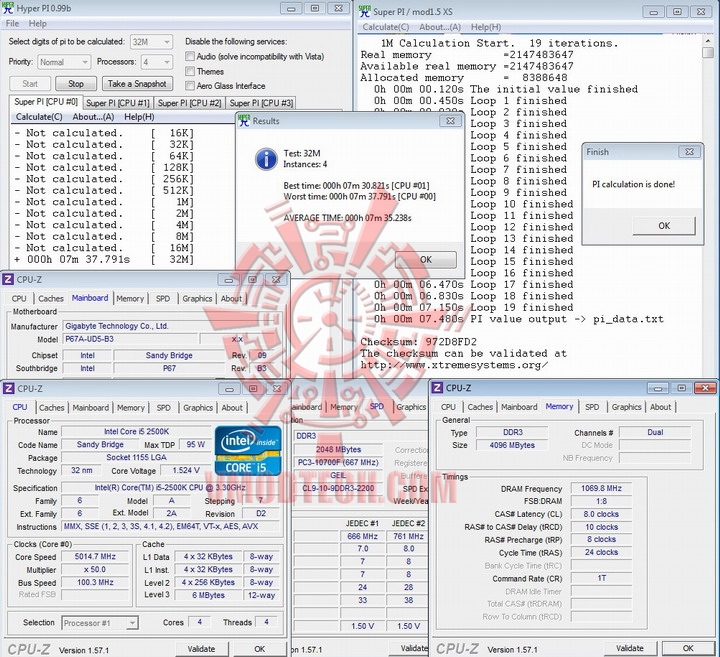Click the Results dialog title icon
720x657 pixels.
[x=244, y=121]
